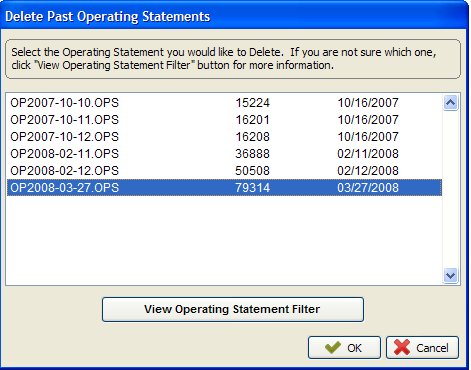471x370 pixels.
Task: Open View Operating Statement Filter
Action: tap(233, 309)
